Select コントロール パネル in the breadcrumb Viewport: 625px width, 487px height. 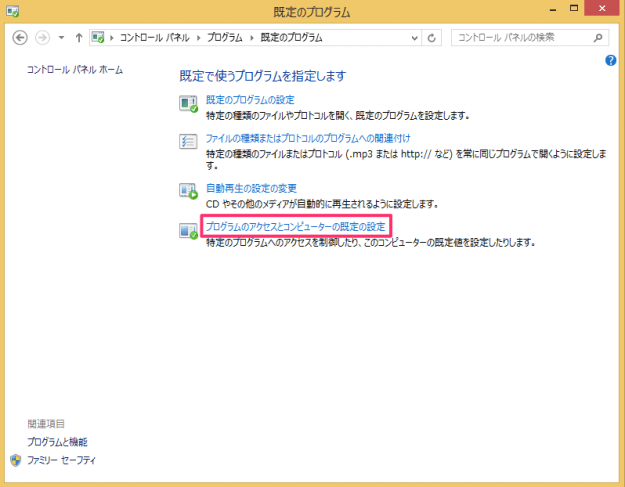(155, 38)
